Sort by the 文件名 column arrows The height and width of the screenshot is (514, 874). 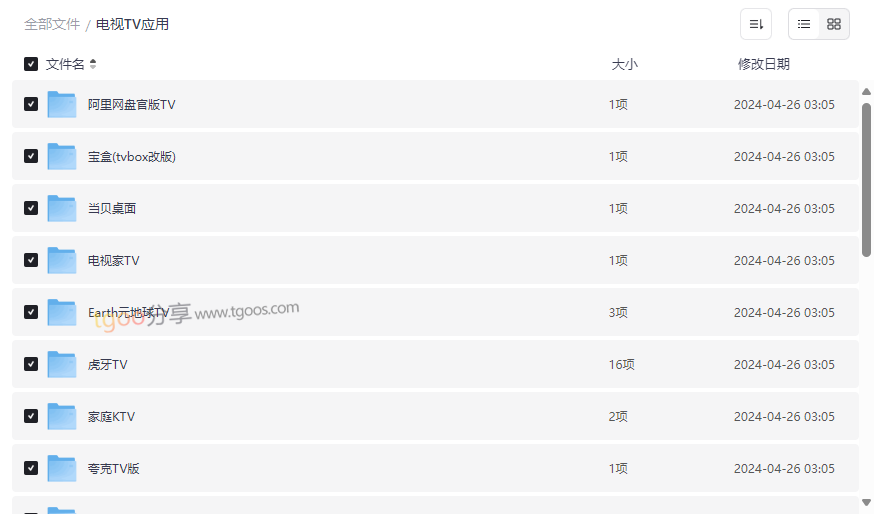(93, 64)
